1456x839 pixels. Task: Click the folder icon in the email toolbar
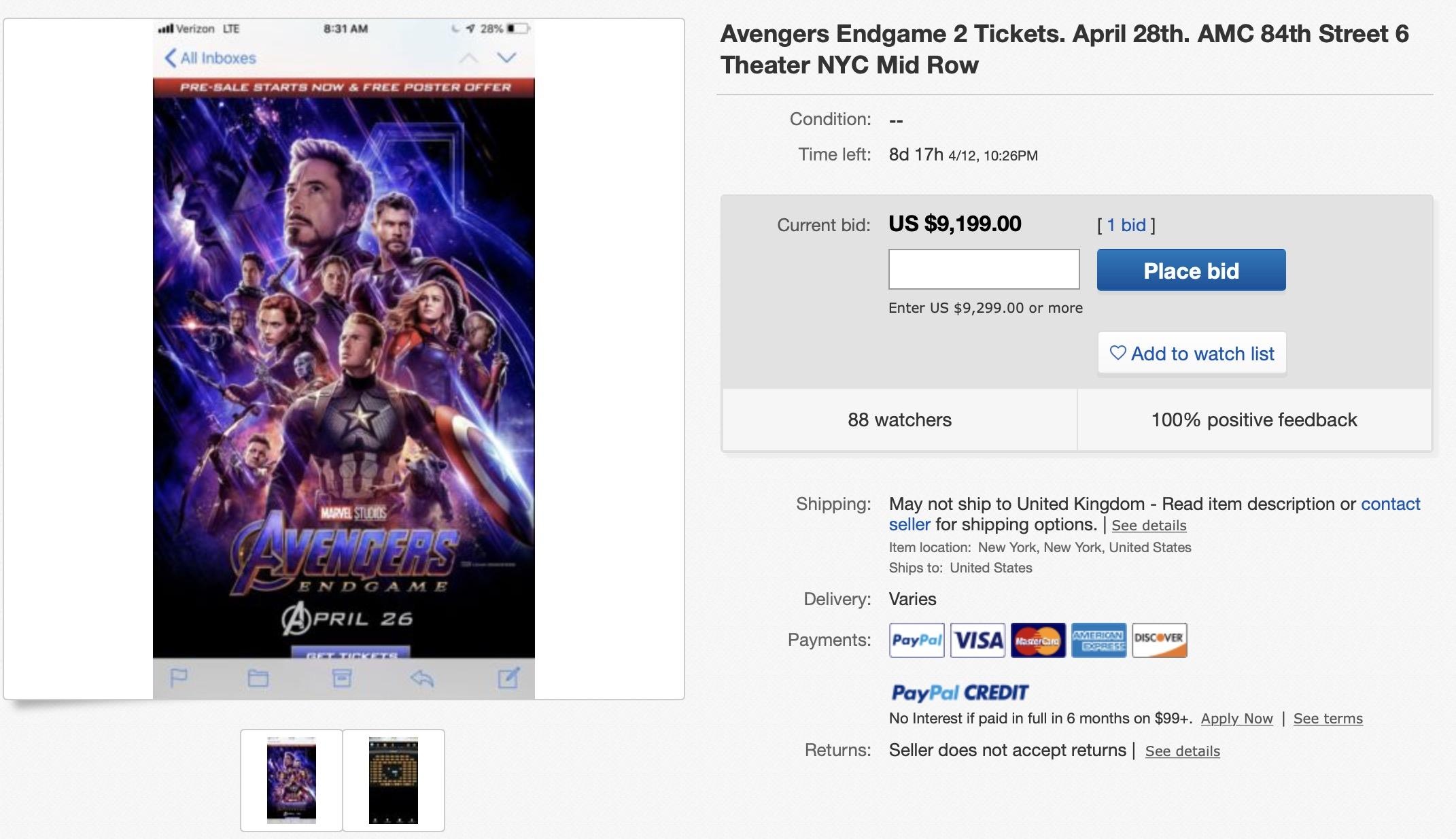click(258, 677)
